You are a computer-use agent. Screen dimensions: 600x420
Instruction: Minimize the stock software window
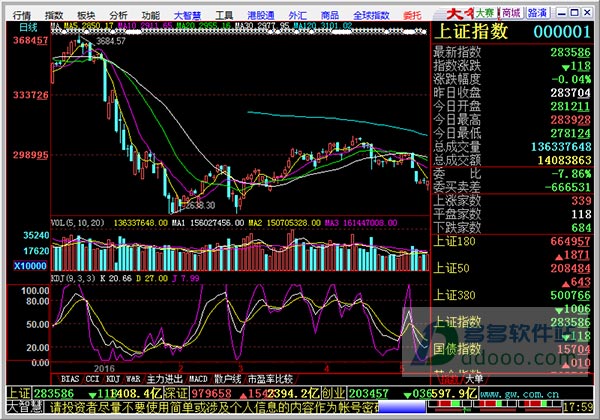click(x=561, y=13)
